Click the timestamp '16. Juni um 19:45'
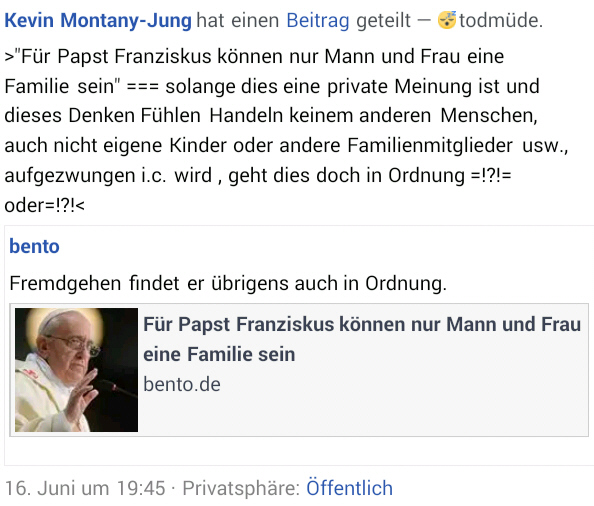The image size is (594, 506). (x=85, y=488)
